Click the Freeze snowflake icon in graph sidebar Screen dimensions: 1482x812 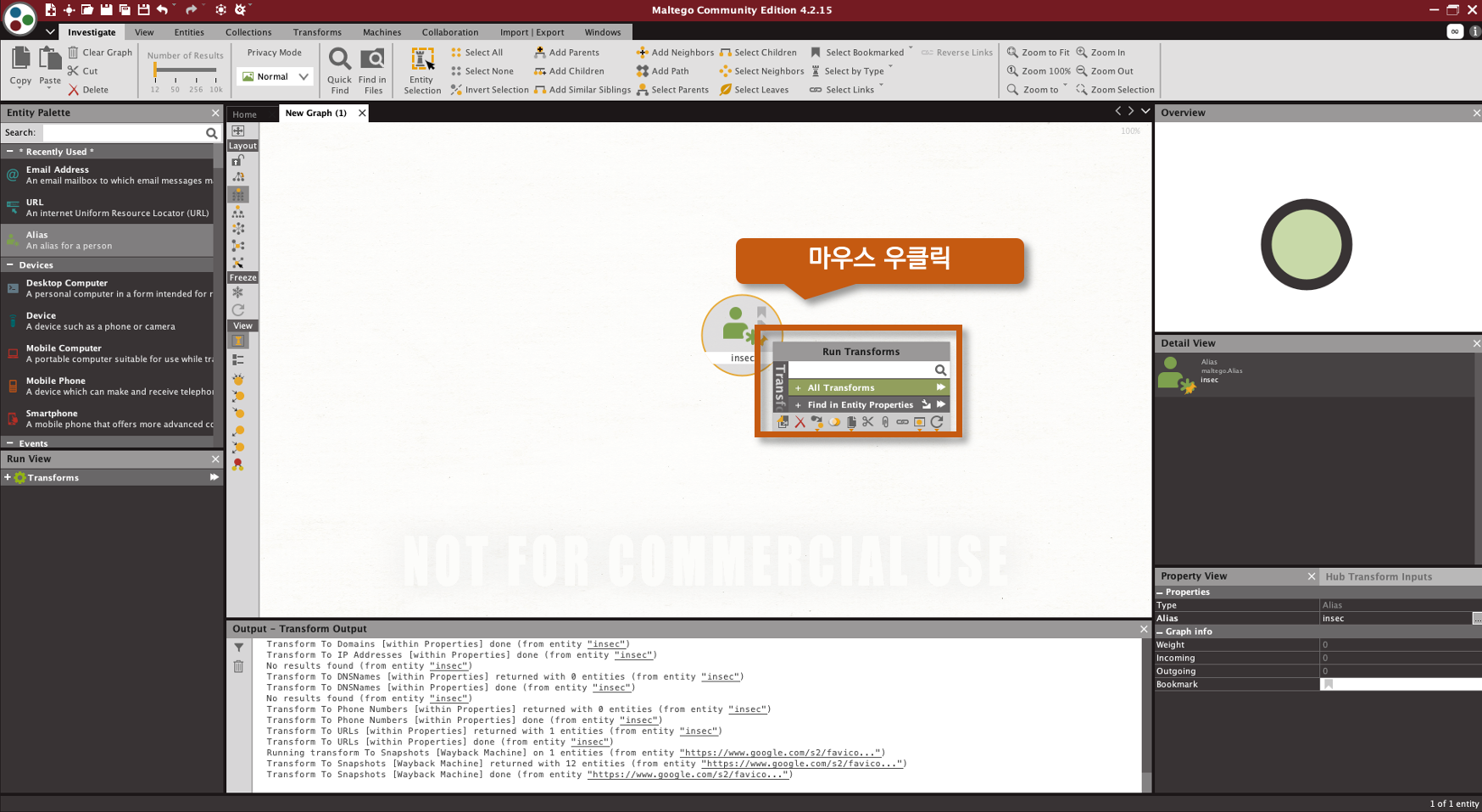(x=238, y=292)
